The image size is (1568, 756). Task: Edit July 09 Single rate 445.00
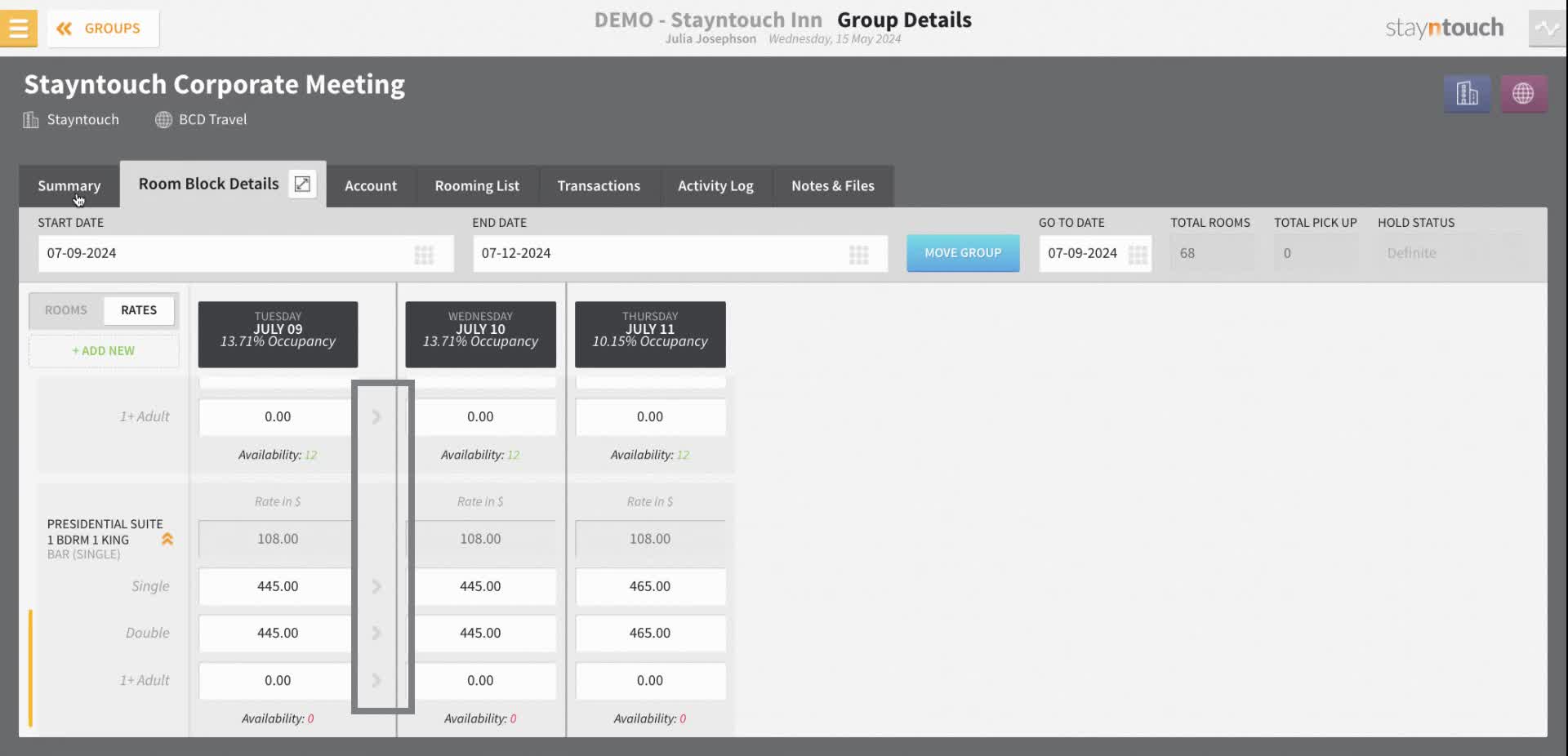tap(278, 586)
